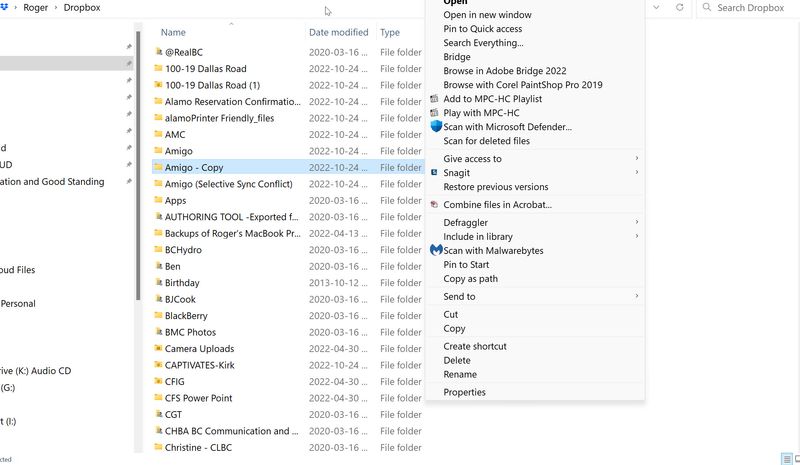Choose Browse with Corel PaintShop Pro 2019
Viewport: 800px width, 465px height.
coord(522,85)
